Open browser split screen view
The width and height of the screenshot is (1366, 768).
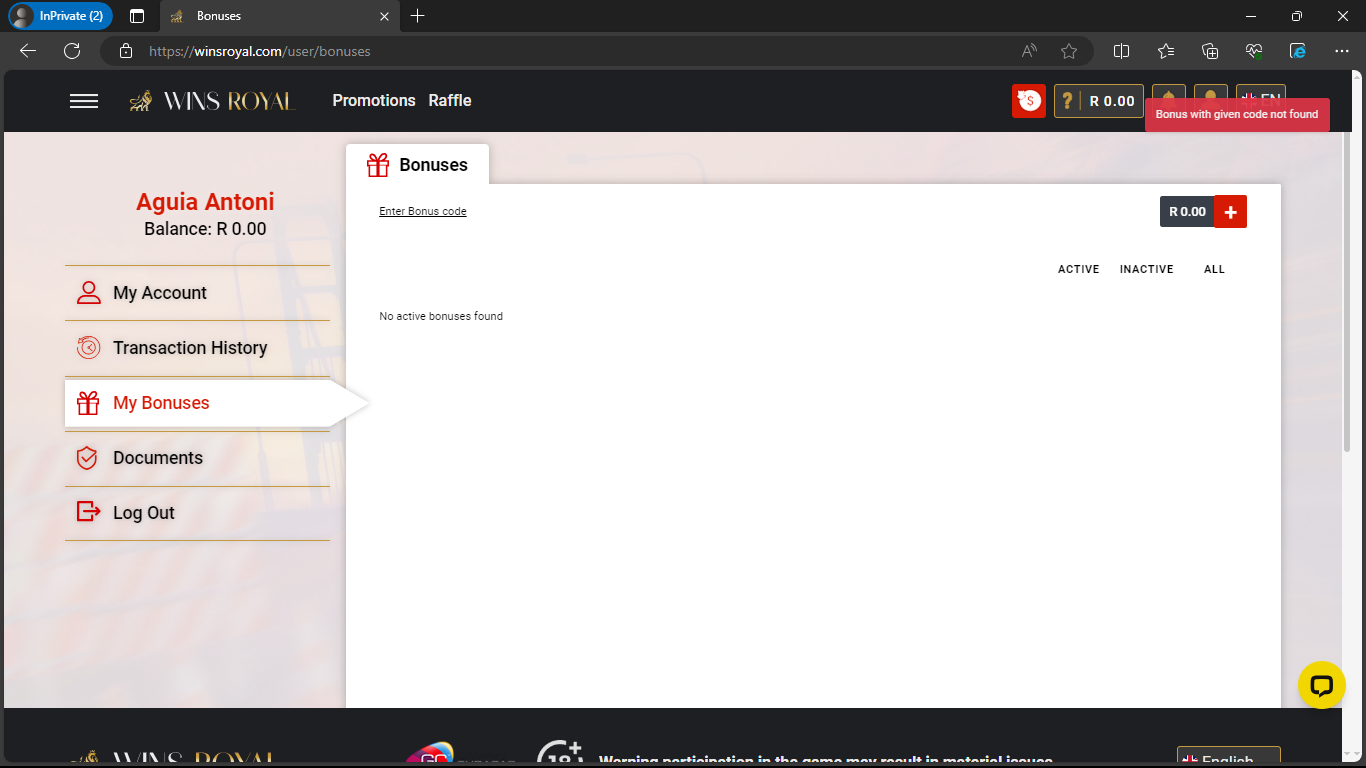click(1122, 51)
